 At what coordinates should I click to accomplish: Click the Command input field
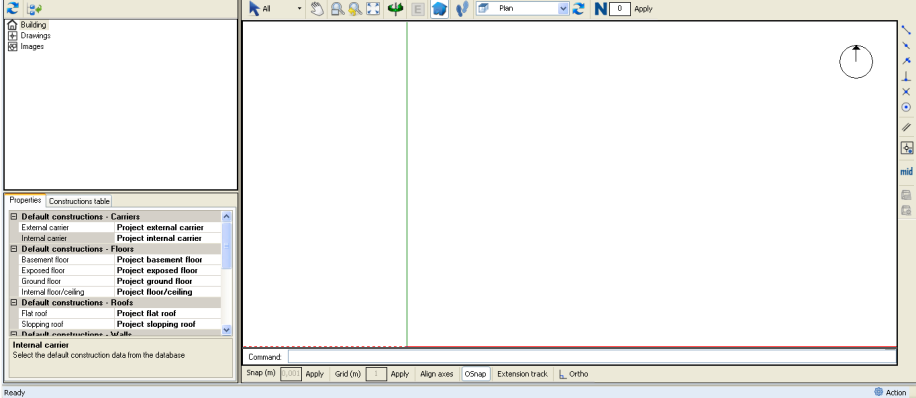[592, 357]
